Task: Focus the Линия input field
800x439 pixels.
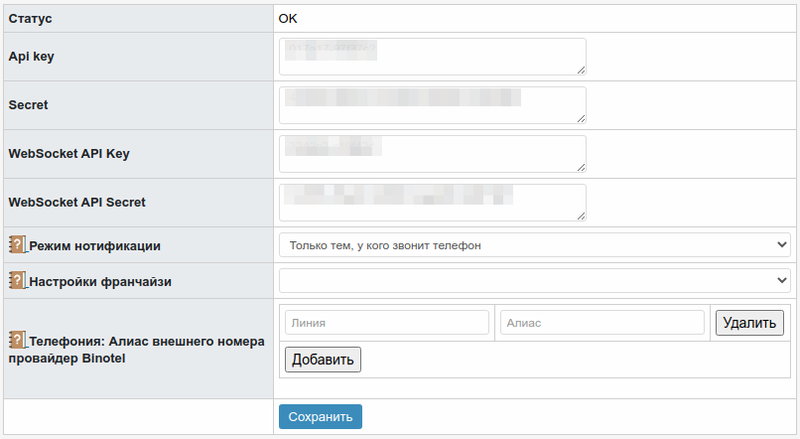Action: coord(387,323)
